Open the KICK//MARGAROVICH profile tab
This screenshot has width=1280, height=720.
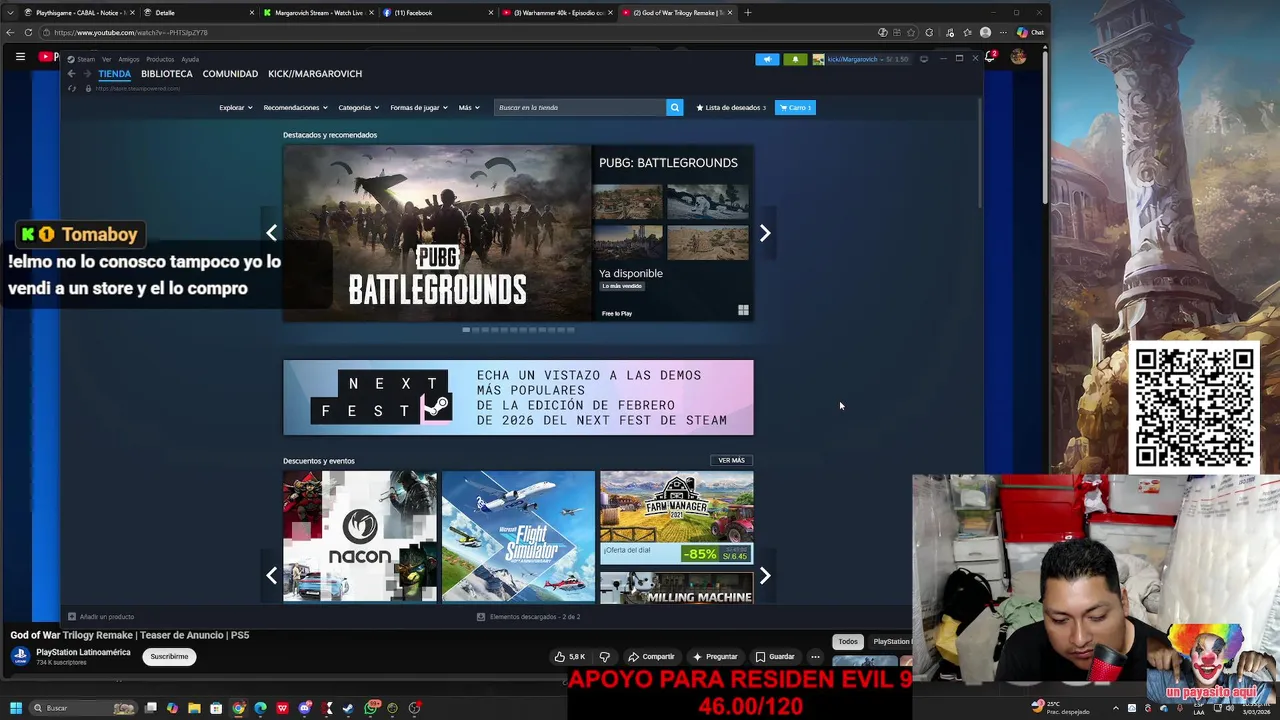tap(315, 74)
